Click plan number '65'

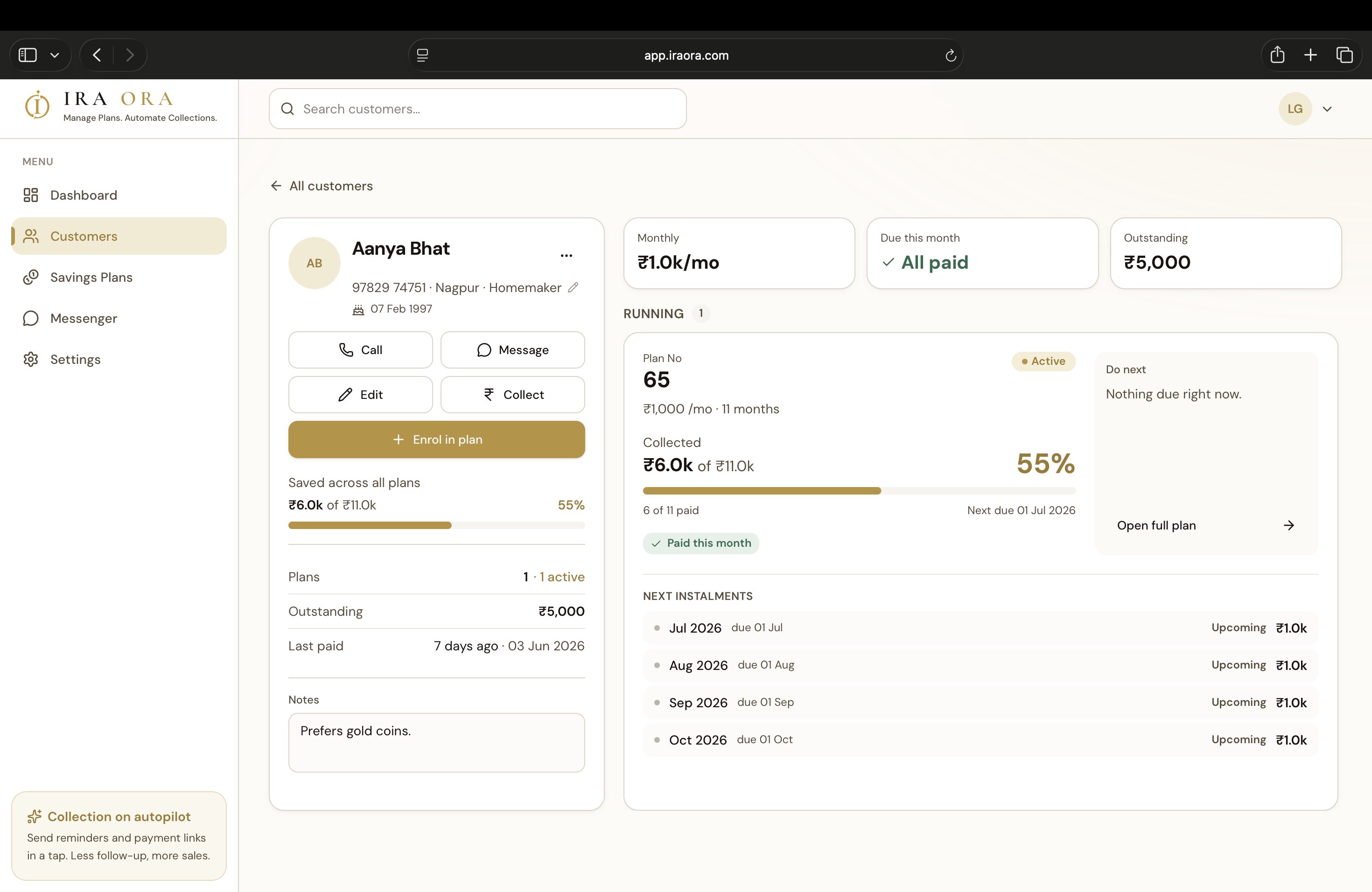pyautogui.click(x=656, y=380)
